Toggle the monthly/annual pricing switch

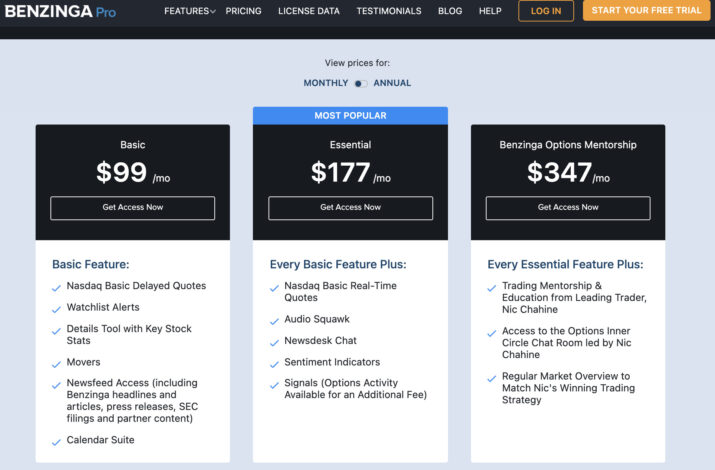coord(361,83)
